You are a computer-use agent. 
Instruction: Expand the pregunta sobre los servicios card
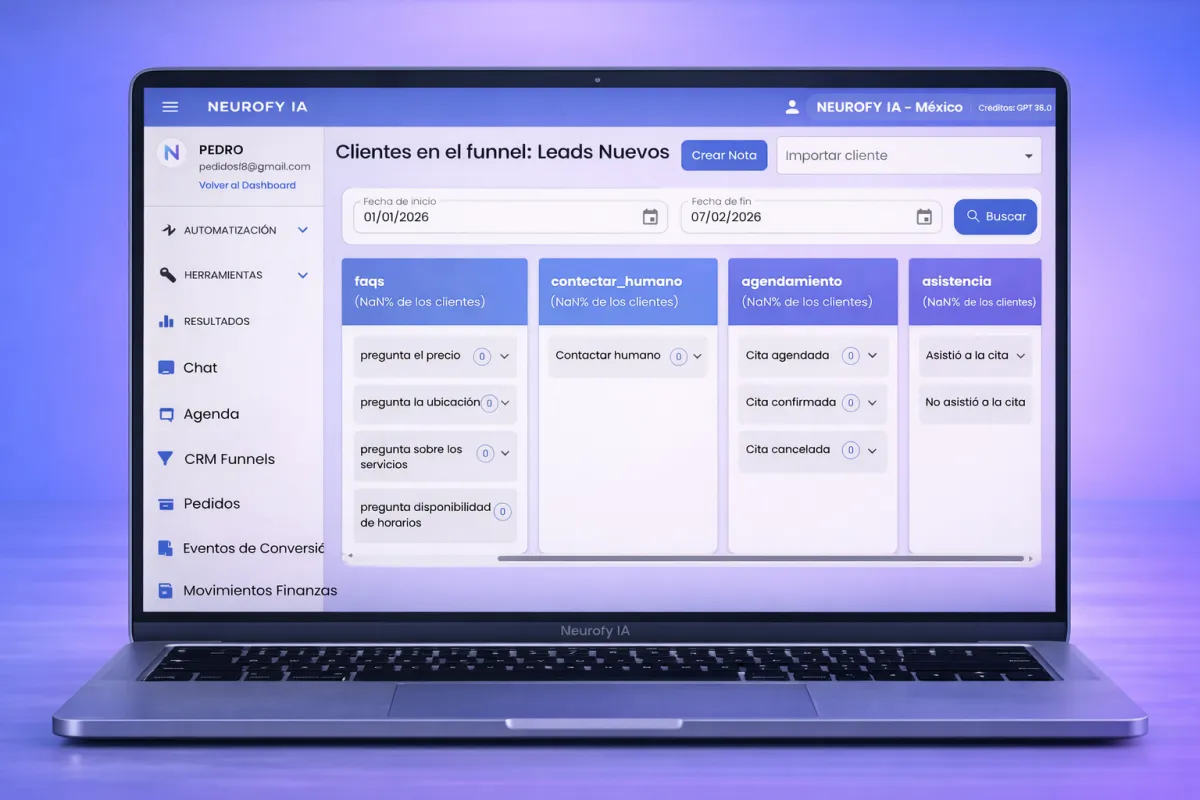(506, 453)
